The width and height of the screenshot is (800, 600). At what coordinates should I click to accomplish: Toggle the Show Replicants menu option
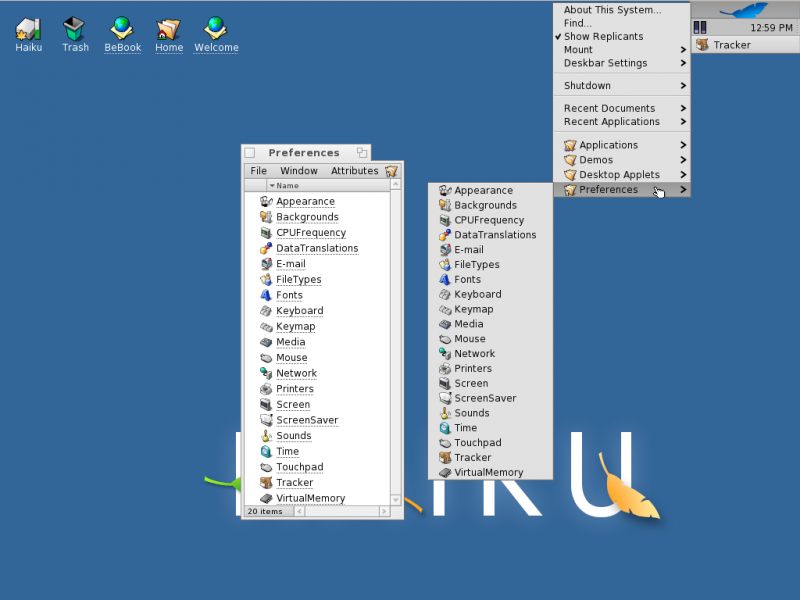621,36
